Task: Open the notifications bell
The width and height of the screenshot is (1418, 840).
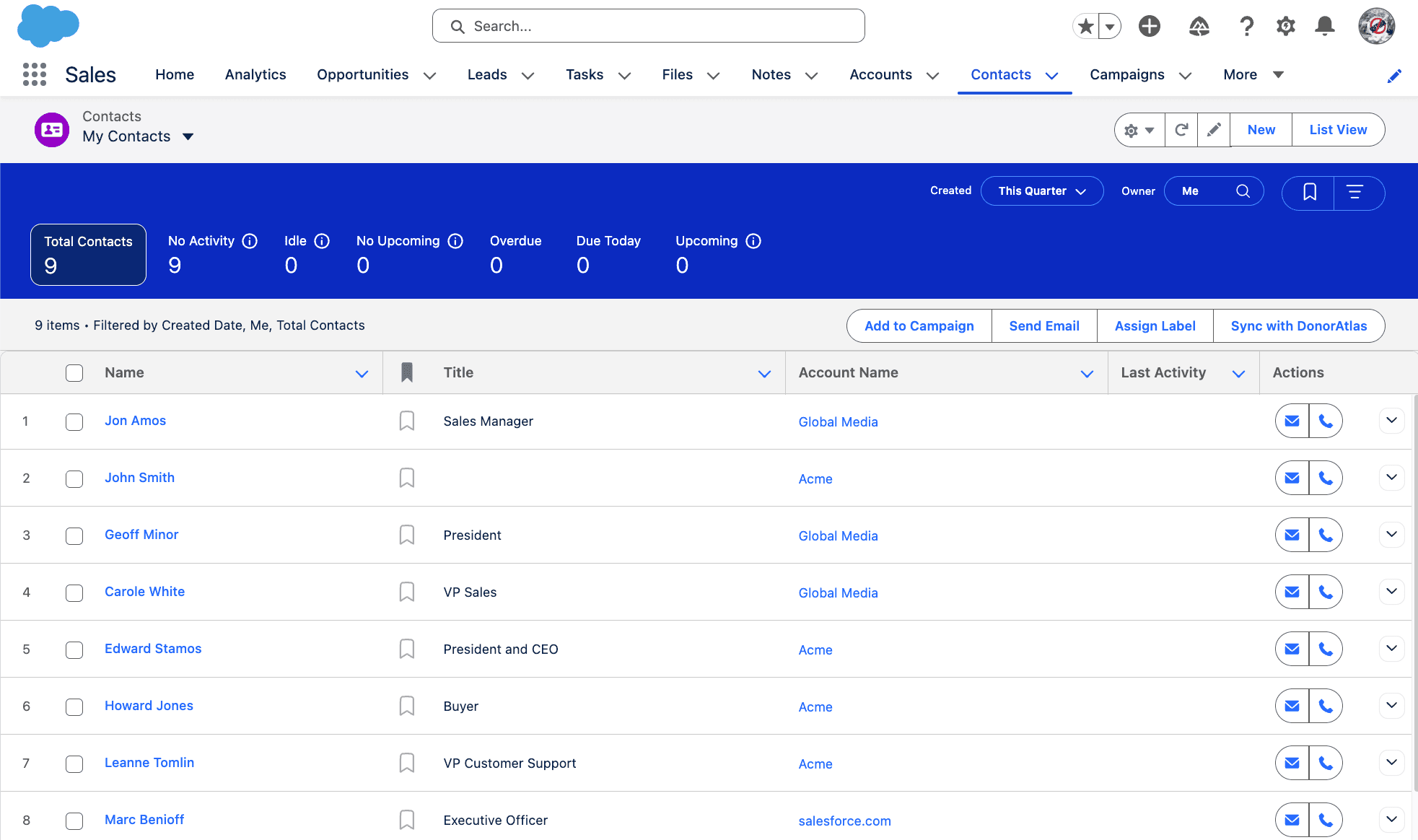Action: tap(1325, 26)
